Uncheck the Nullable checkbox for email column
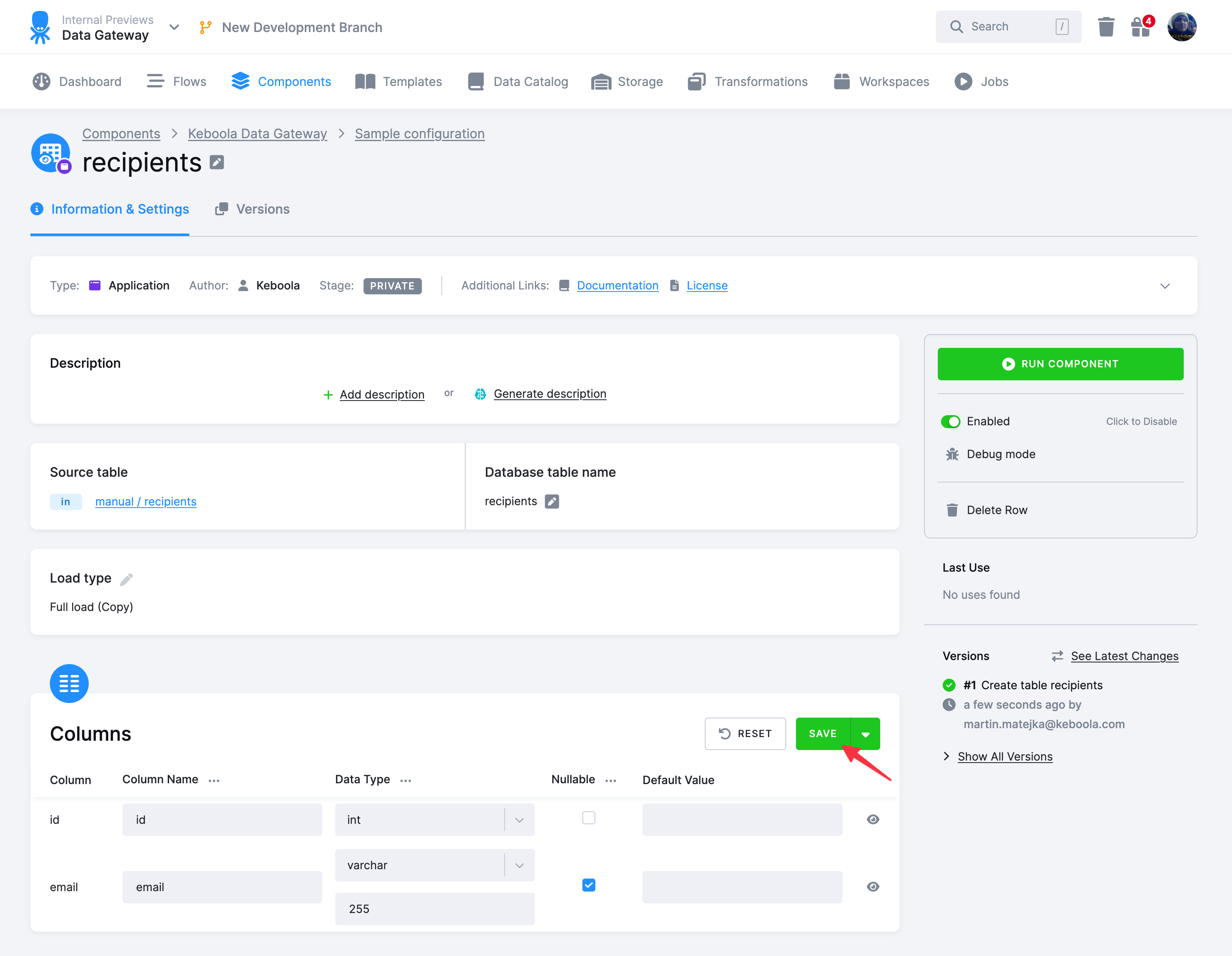1232x956 pixels. pyautogui.click(x=589, y=885)
